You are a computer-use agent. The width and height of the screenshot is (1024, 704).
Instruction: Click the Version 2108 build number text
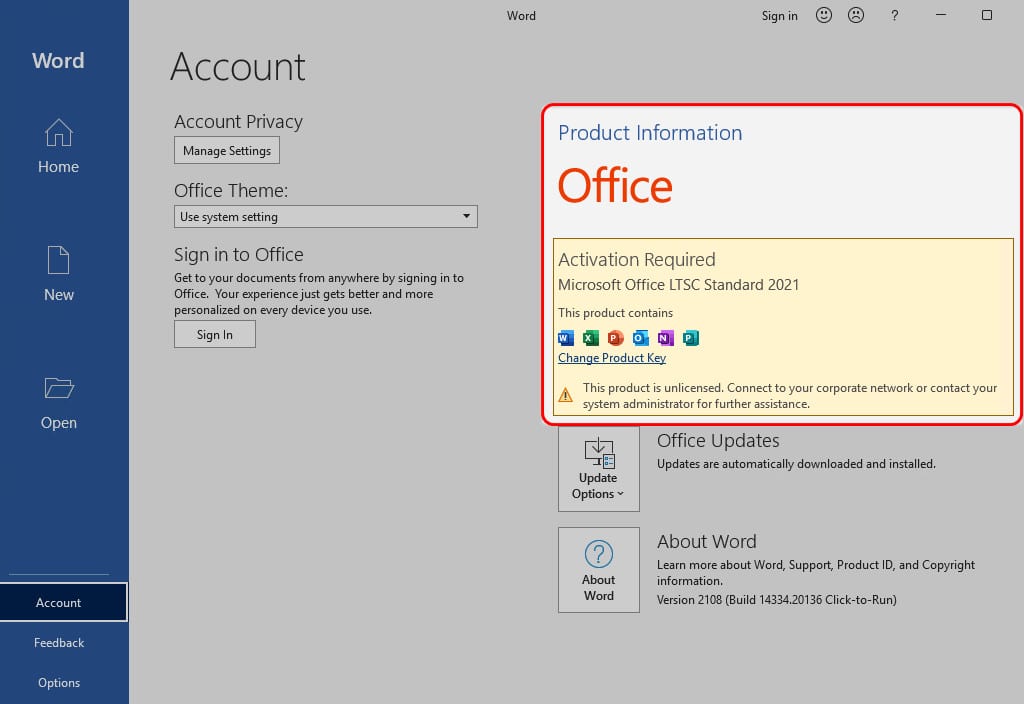tap(776, 600)
